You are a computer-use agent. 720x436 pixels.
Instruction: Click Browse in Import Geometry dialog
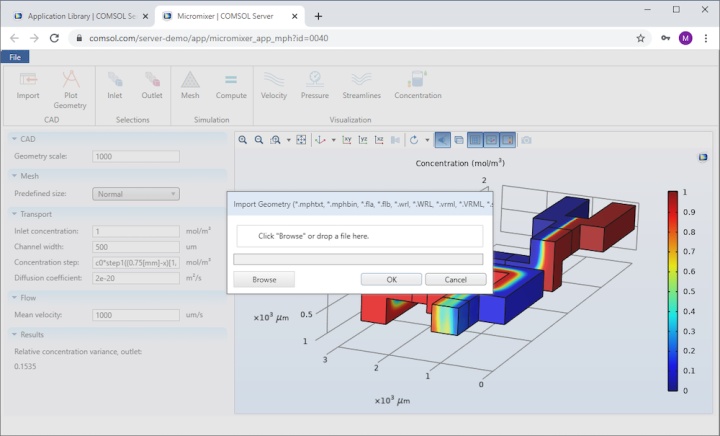point(264,279)
